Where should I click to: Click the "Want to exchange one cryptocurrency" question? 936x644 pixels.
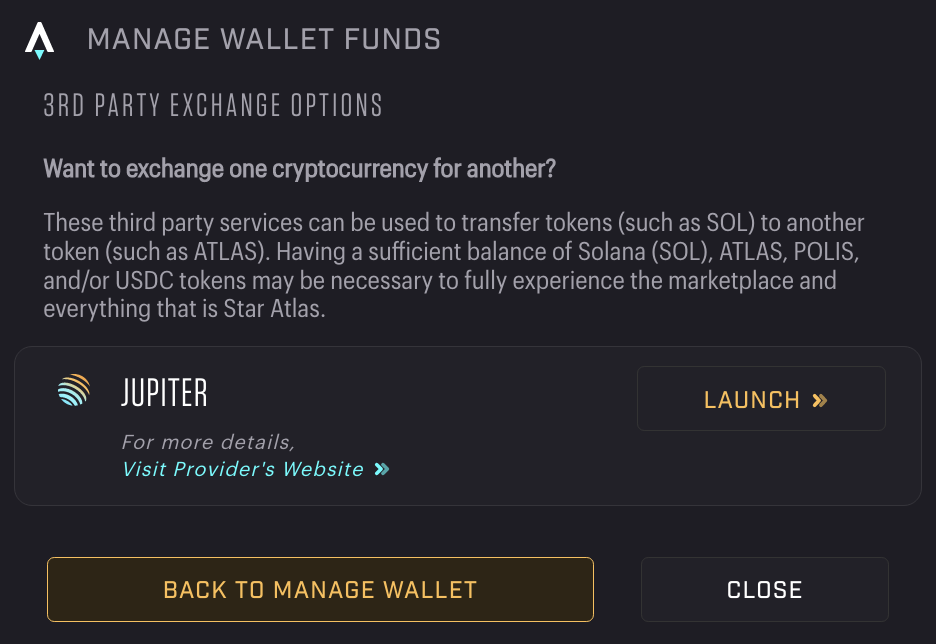click(299, 168)
